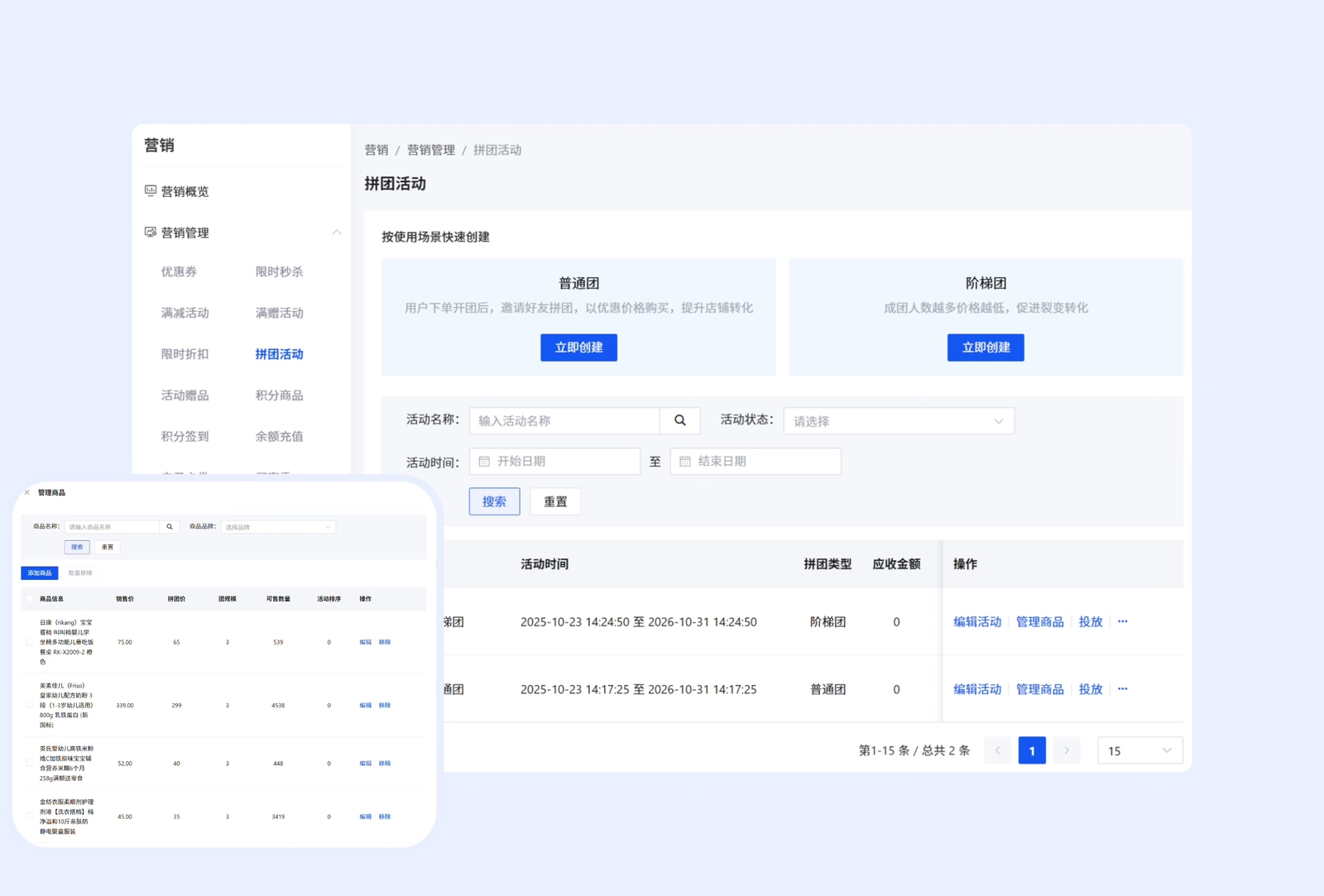Open the 活动状态 请选择 dropdown
This screenshot has height=896, width=1324.
[899, 420]
